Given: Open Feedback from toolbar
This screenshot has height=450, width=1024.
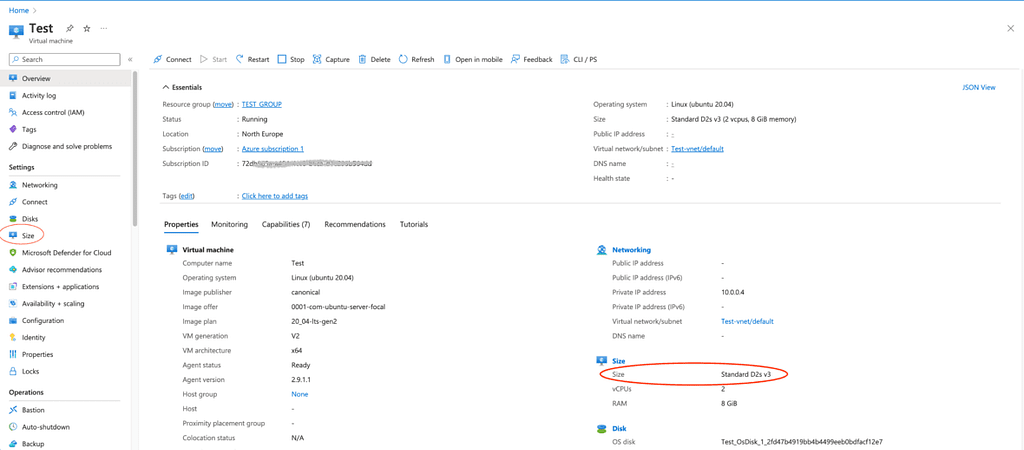Looking at the screenshot, I should pos(532,59).
